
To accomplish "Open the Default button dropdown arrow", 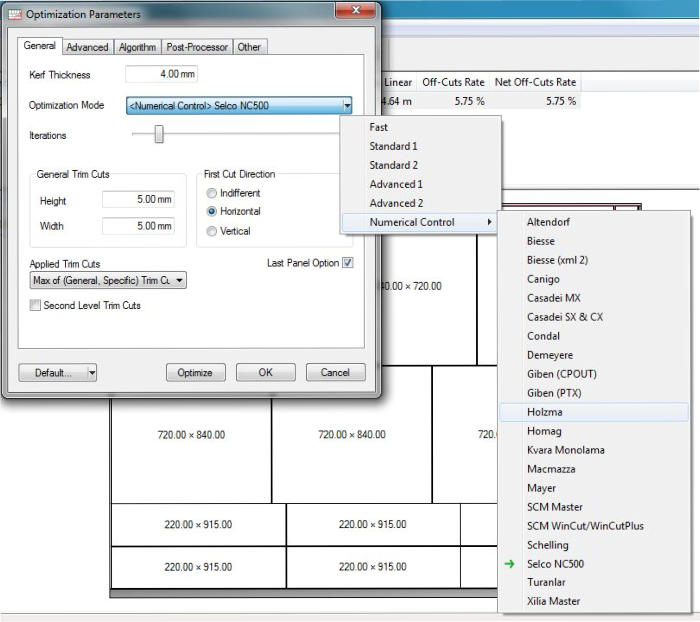I will (92, 373).
